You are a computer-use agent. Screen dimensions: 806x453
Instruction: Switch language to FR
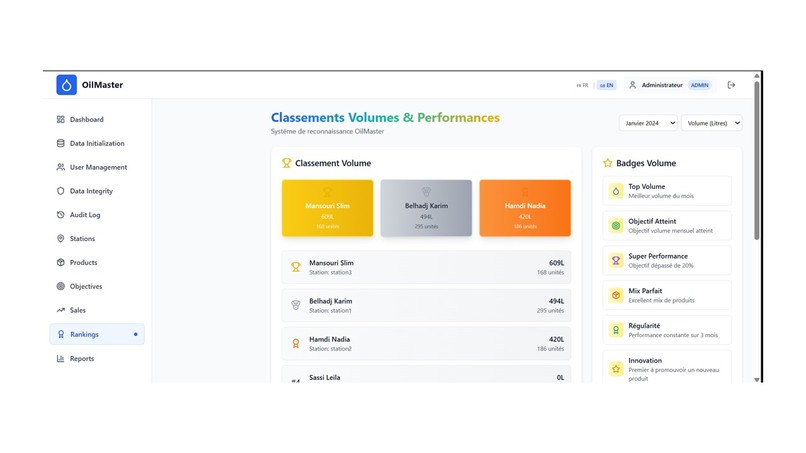pyautogui.click(x=582, y=85)
